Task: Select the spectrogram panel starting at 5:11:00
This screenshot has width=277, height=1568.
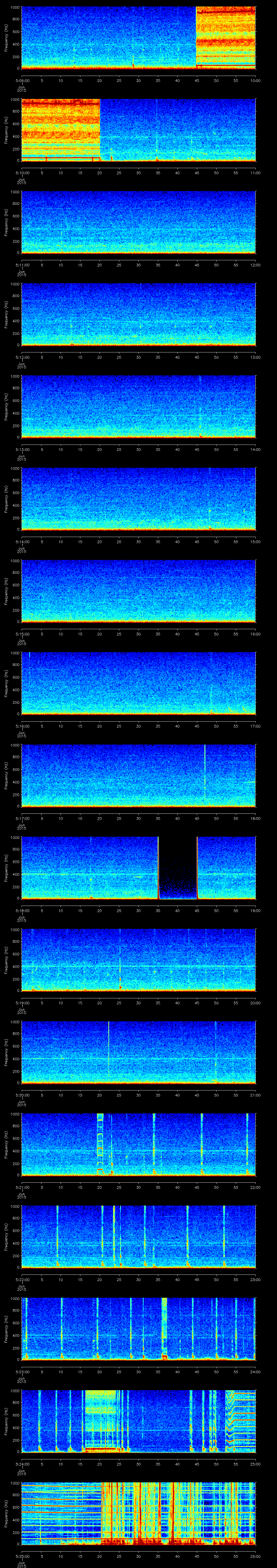Action: coord(138,222)
